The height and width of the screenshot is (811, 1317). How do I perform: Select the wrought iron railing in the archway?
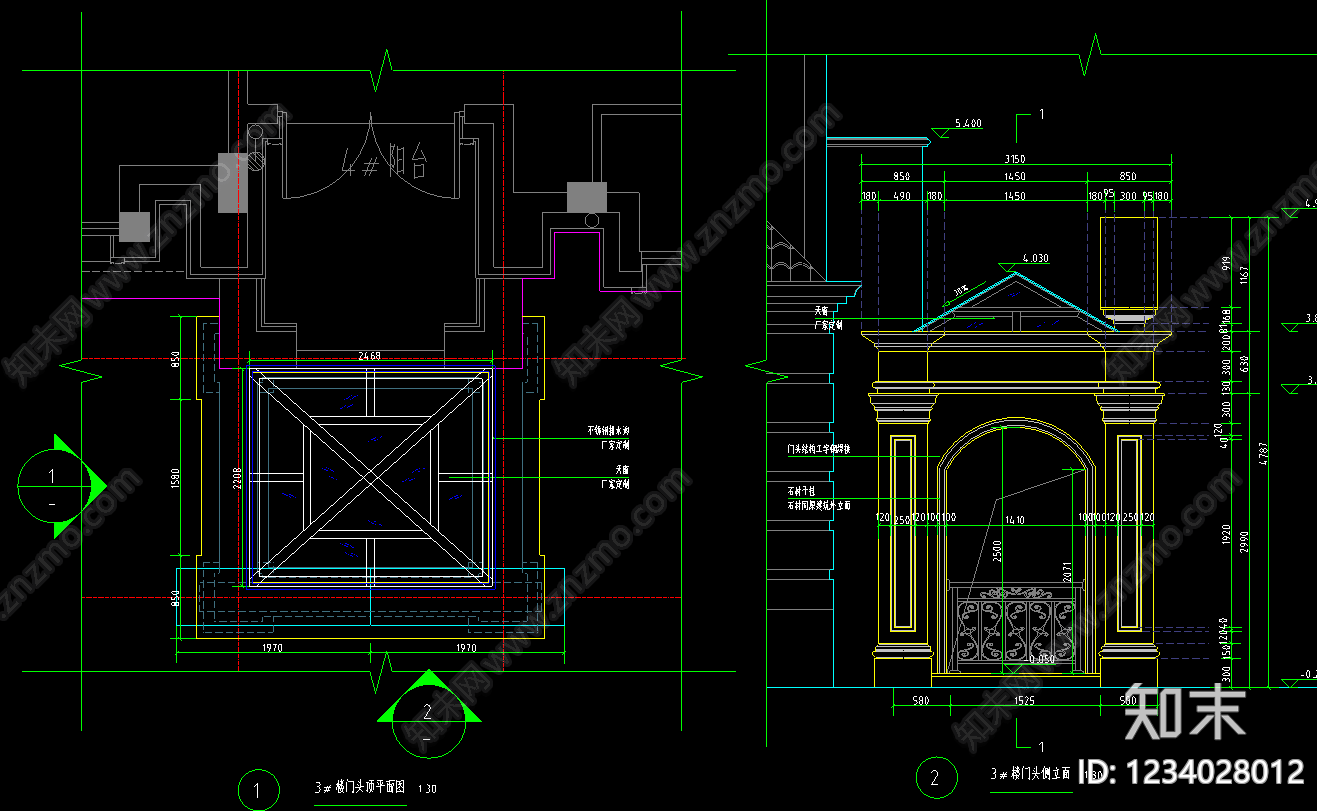coord(1014,625)
